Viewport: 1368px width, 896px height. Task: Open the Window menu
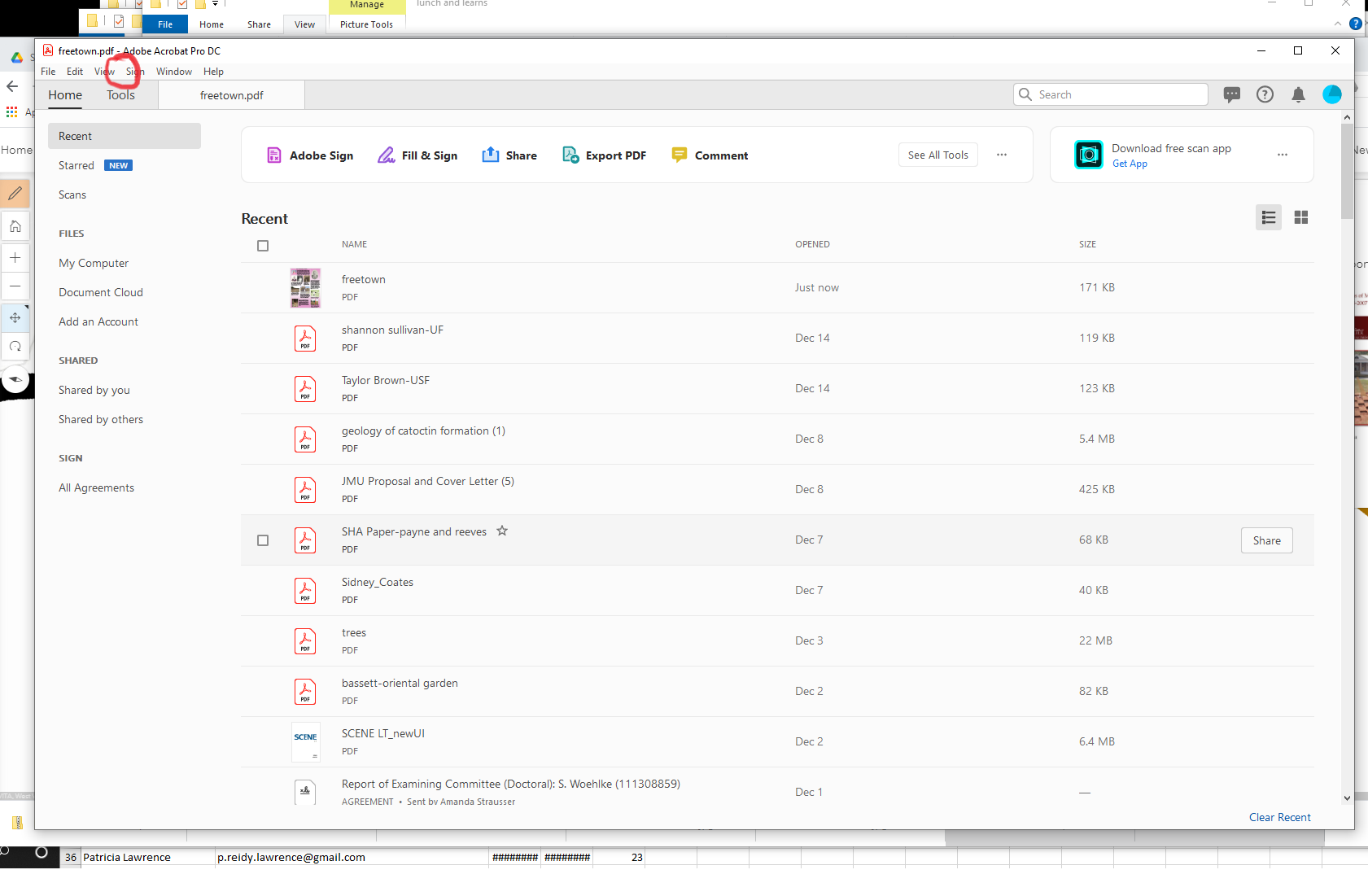tap(173, 72)
